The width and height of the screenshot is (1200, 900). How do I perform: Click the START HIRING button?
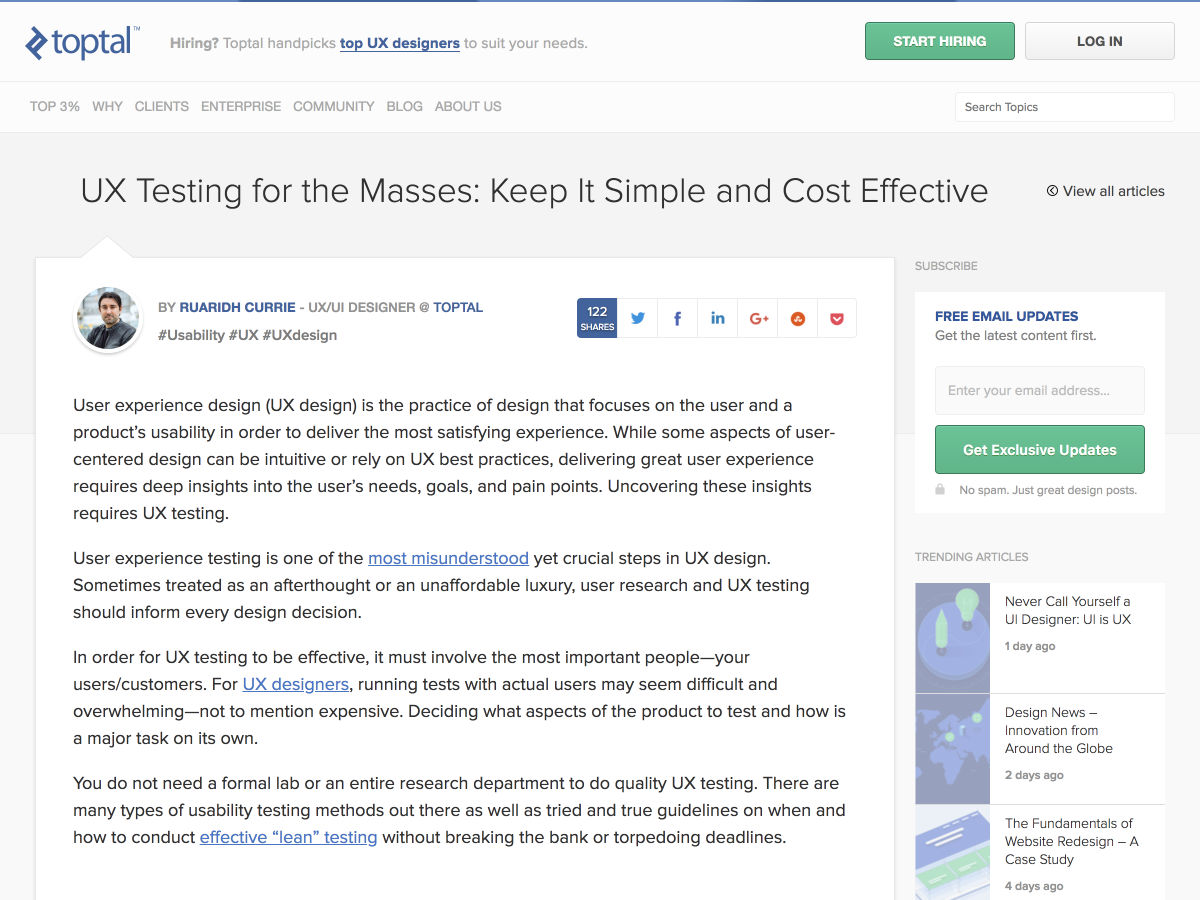940,41
